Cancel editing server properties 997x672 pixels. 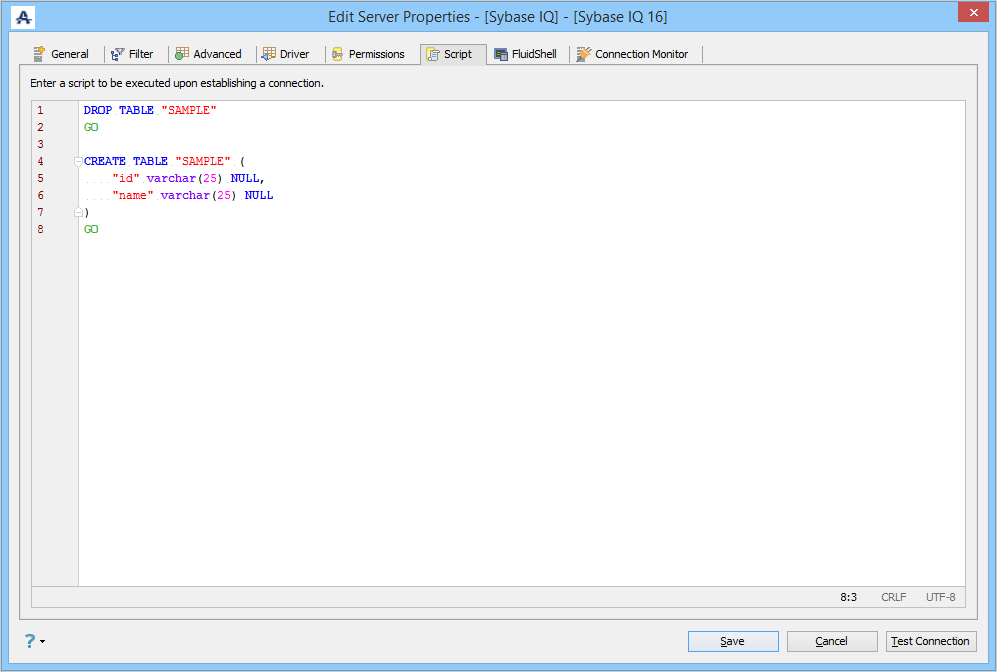[x=832, y=641]
